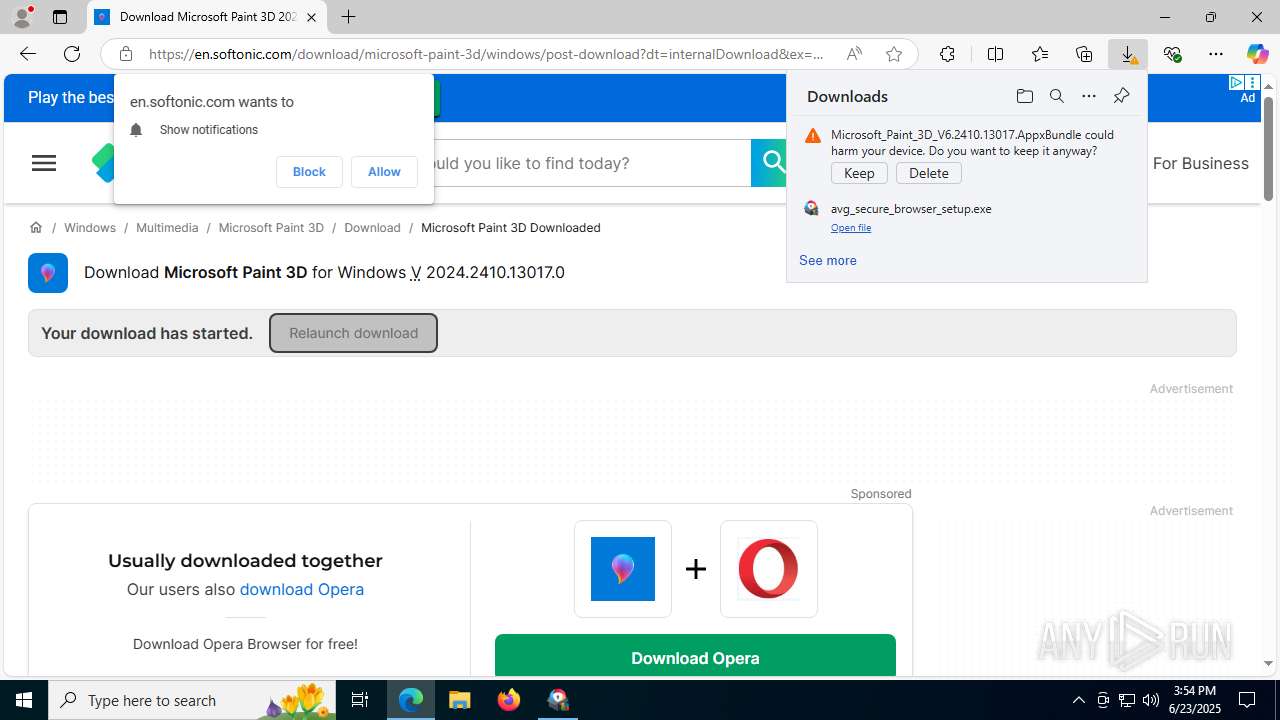Viewport: 1280px width, 720px height.
Task: Click the flagged Microsoft_Paint_3D AppxBundle warning text
Action: point(972,142)
